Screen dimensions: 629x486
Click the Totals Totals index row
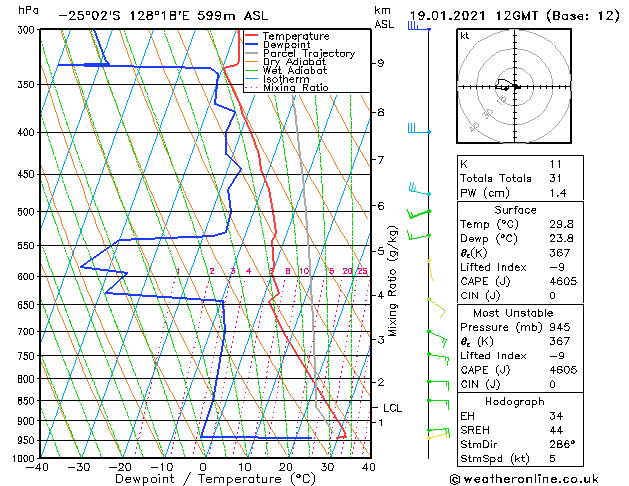pos(520,178)
